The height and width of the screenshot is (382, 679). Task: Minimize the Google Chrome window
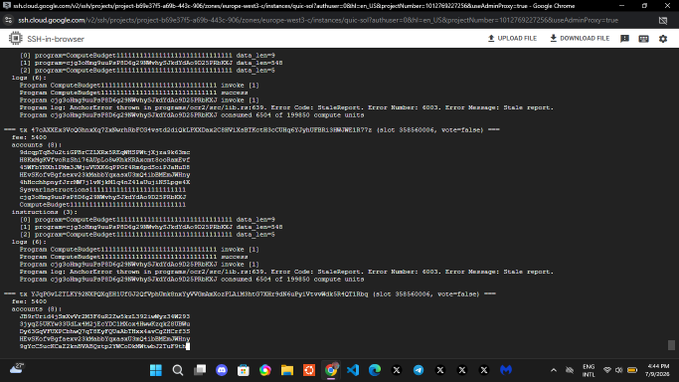coord(622,6)
